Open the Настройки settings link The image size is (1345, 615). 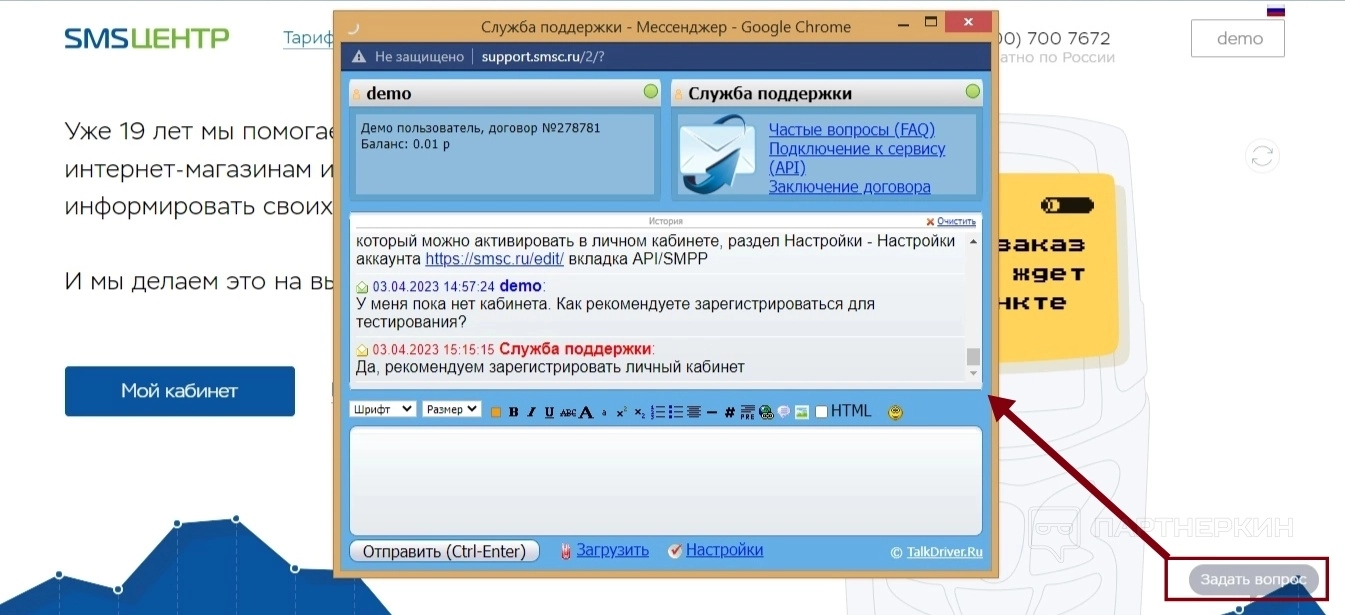point(724,550)
